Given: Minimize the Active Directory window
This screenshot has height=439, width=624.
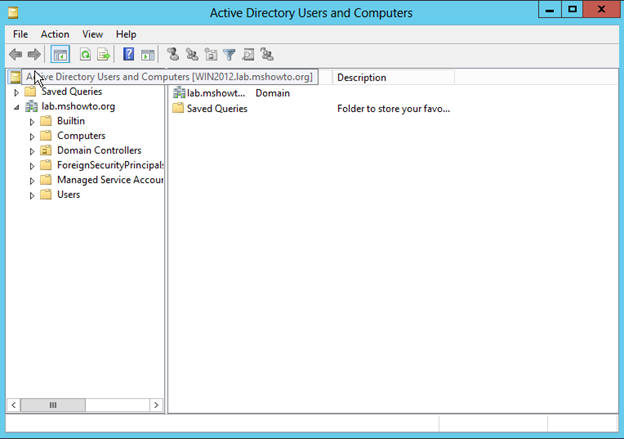Looking at the screenshot, I should tap(550, 10).
